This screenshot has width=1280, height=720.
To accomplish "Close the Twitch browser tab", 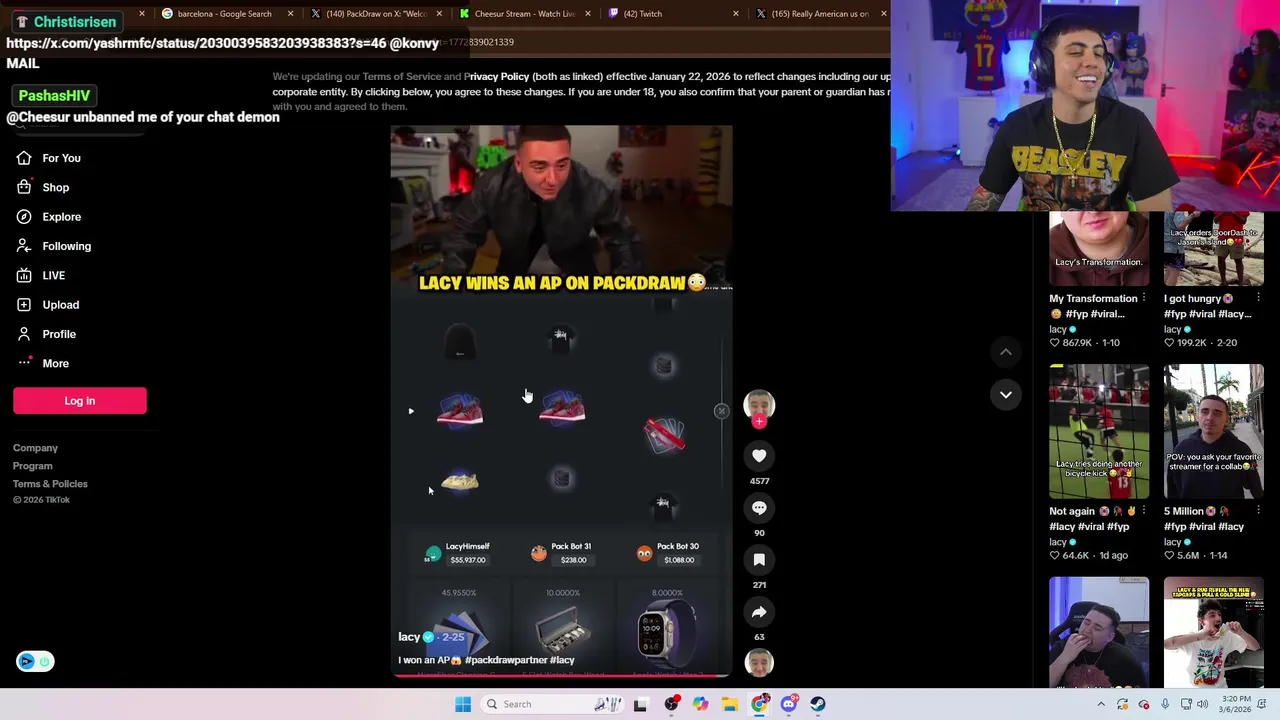I will coord(736,14).
